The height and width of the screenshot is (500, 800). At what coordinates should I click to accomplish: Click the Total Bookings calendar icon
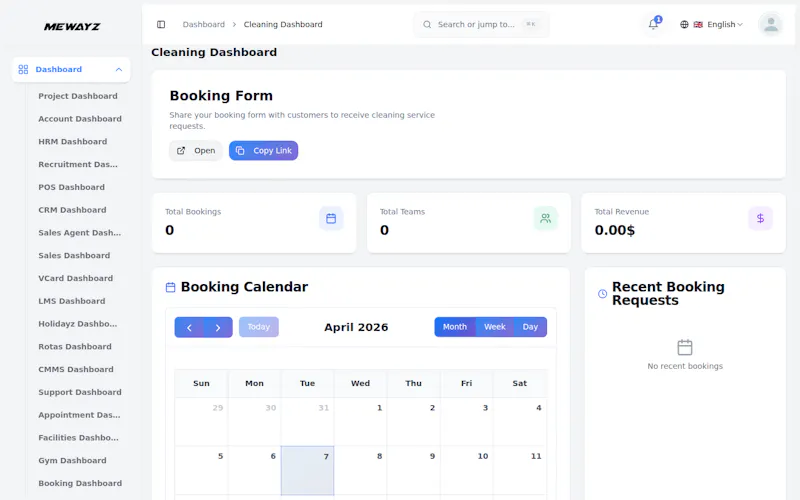[x=331, y=218]
